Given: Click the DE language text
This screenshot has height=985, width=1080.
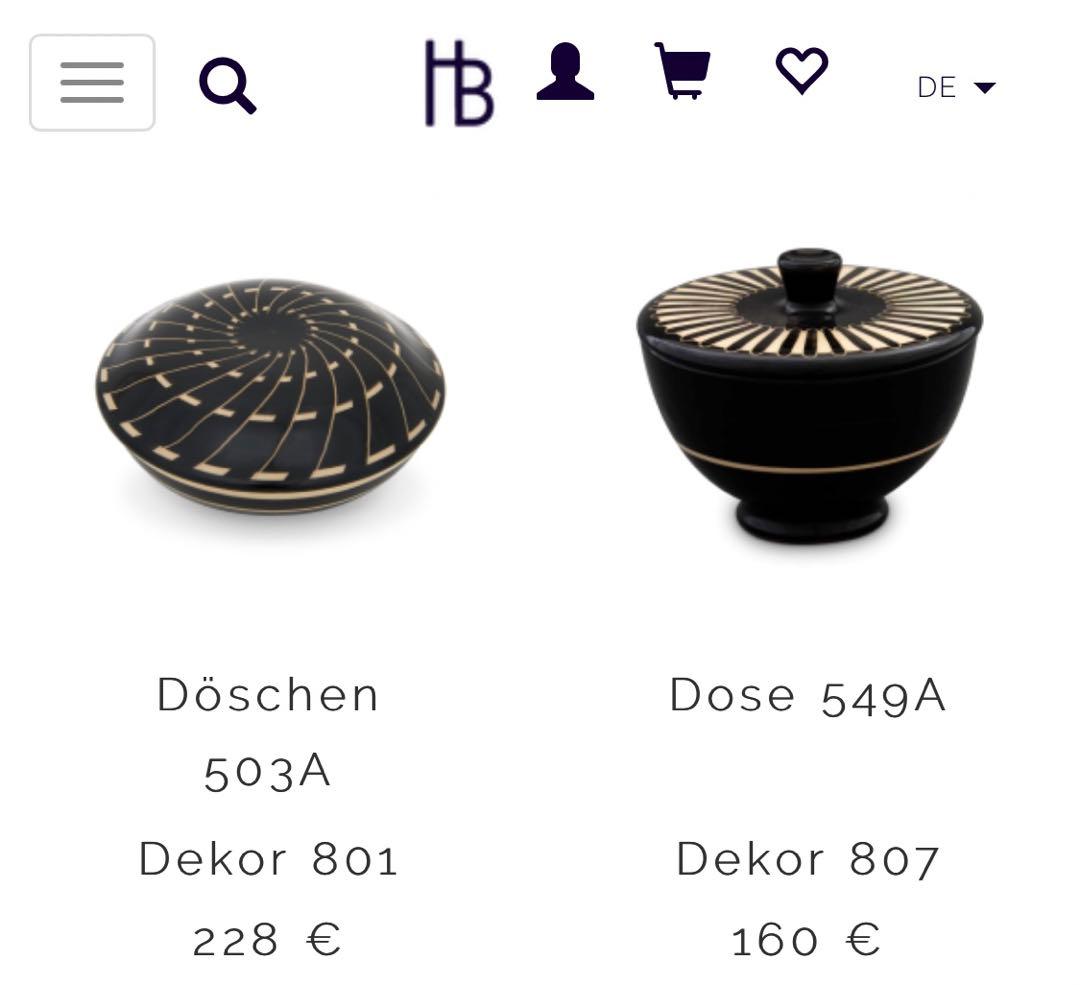Looking at the screenshot, I should tap(936, 87).
